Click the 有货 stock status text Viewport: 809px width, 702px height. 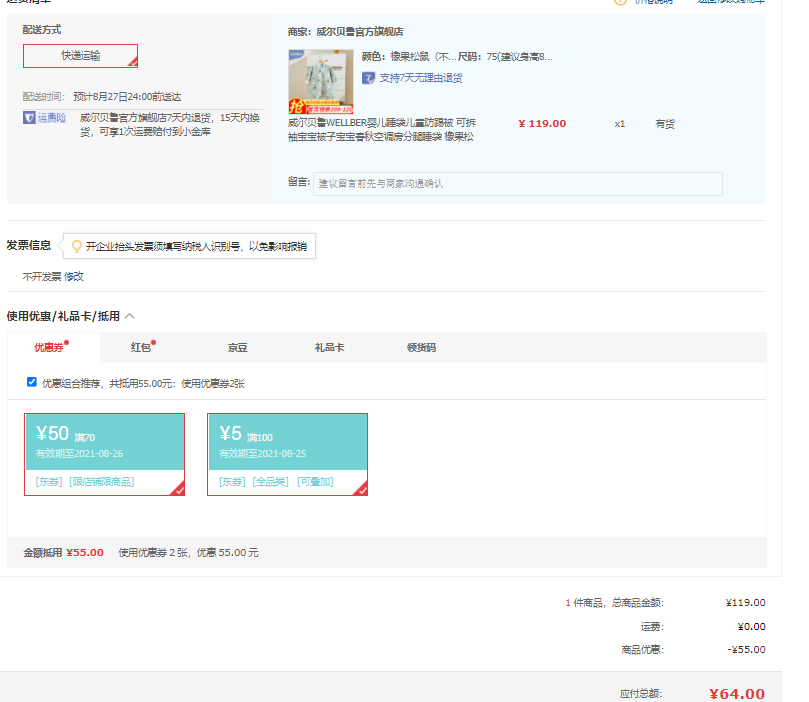665,124
